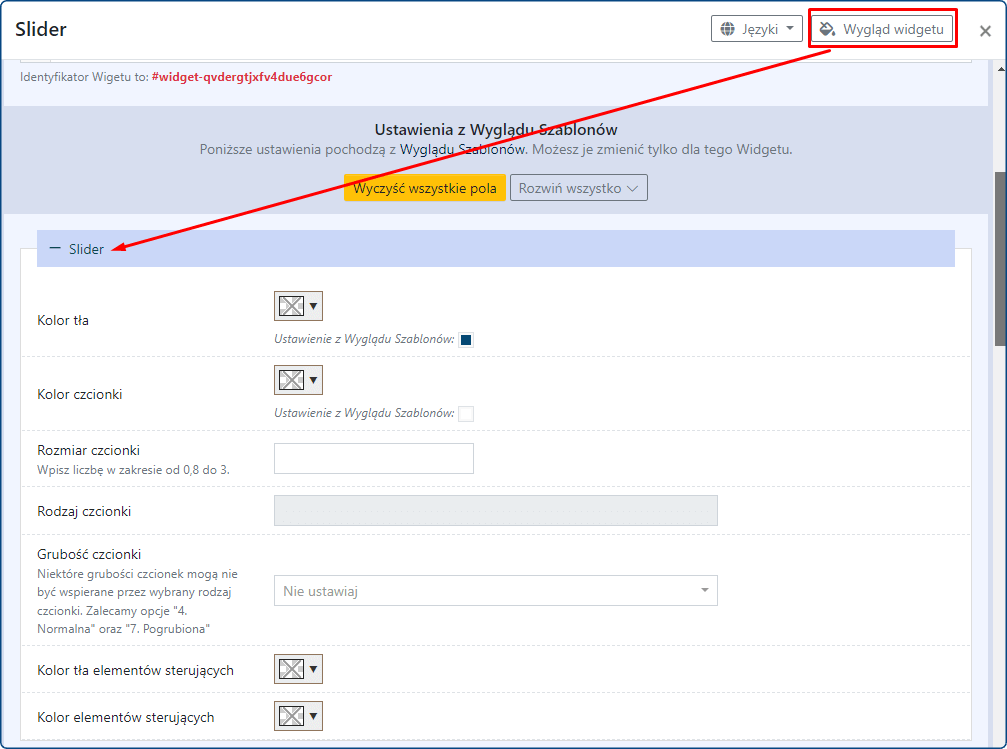Close the Slider dialog with X
Image resolution: width=1007 pixels, height=749 pixels.
985,31
